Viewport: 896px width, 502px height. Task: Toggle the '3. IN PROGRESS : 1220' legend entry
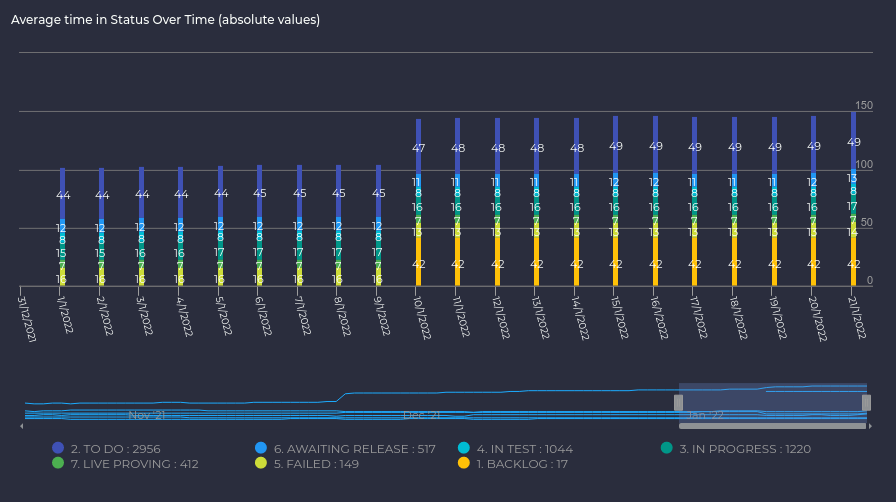click(735, 449)
